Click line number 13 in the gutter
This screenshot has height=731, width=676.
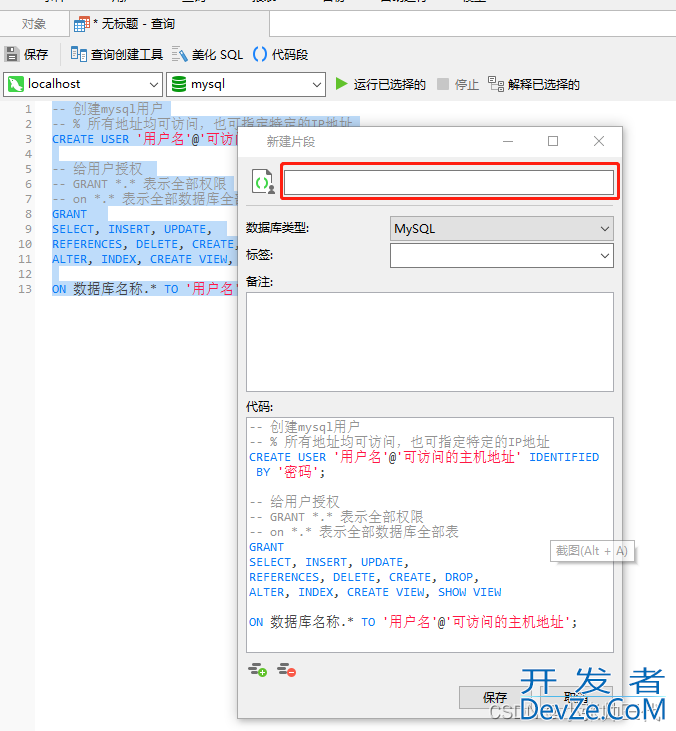tap(25, 289)
